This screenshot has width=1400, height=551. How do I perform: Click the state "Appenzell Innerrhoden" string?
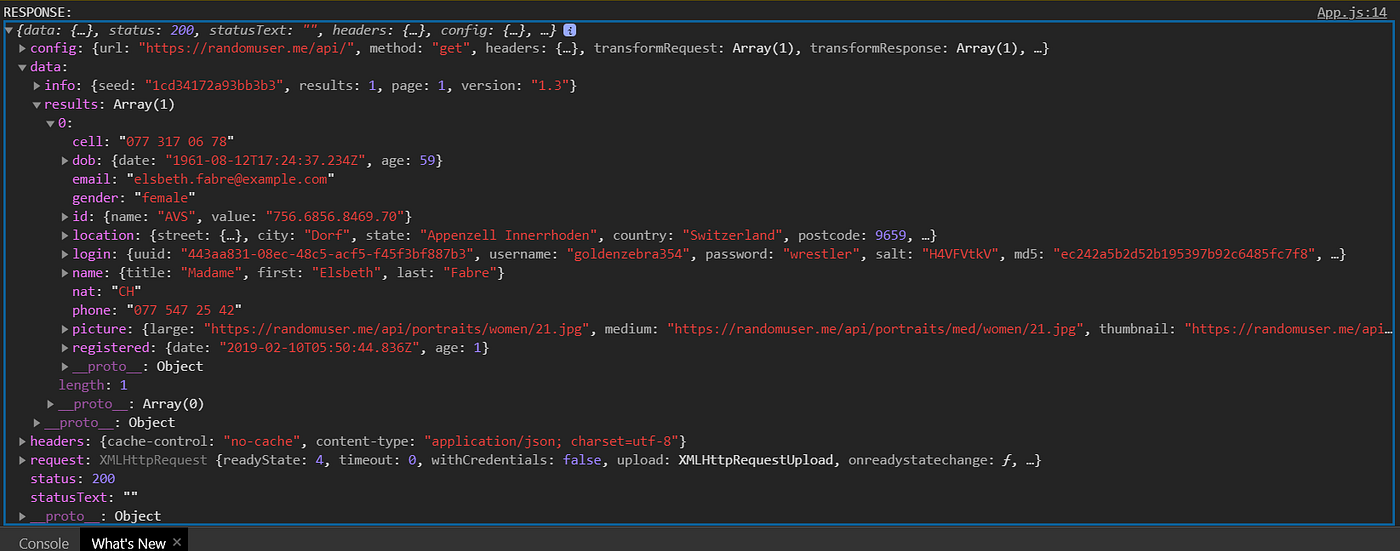tap(509, 235)
